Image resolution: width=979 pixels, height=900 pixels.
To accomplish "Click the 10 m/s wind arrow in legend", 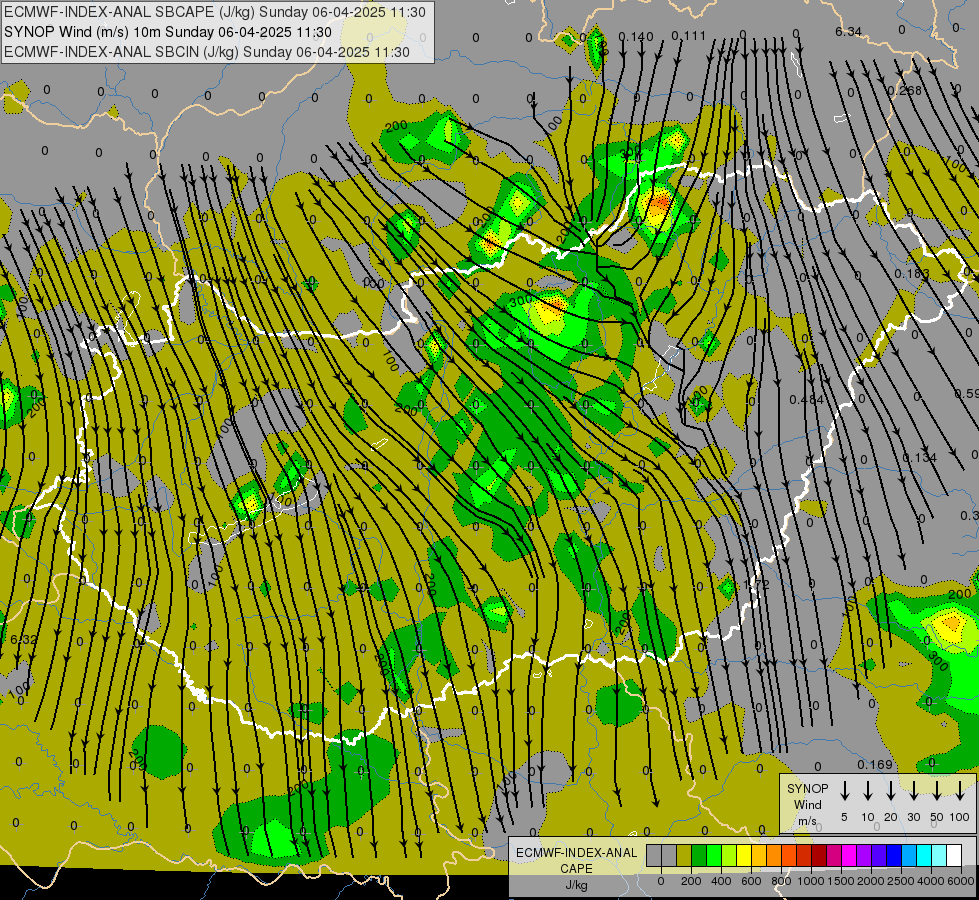I will (x=868, y=790).
